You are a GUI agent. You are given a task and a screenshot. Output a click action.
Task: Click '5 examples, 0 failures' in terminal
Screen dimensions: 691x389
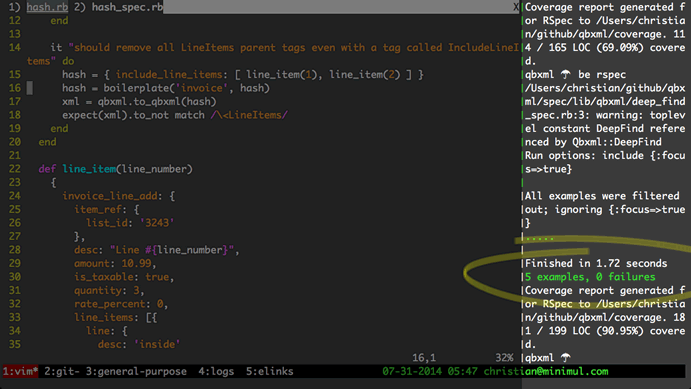coord(590,277)
